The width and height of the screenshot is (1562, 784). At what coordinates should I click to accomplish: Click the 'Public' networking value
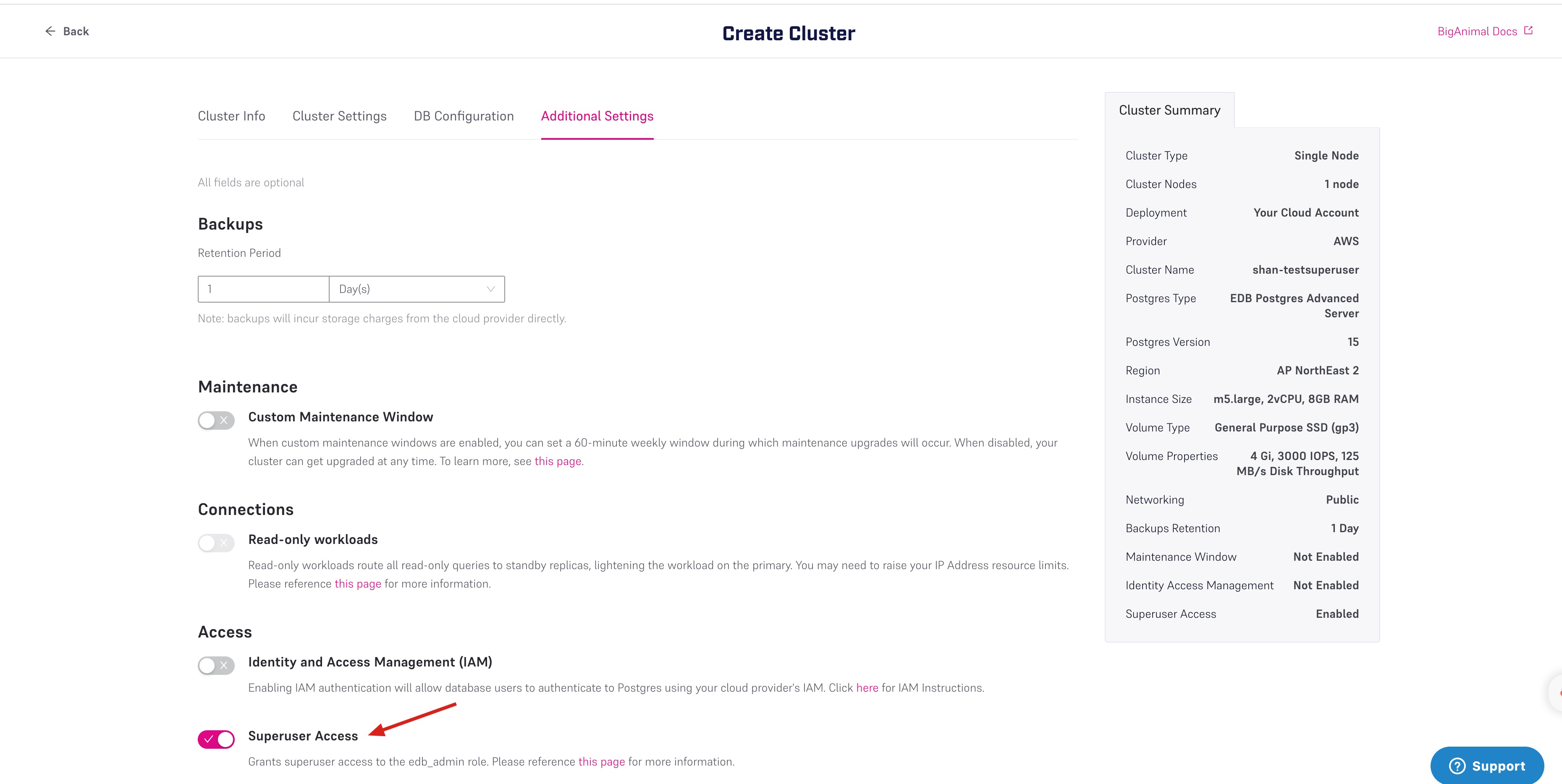click(1342, 500)
